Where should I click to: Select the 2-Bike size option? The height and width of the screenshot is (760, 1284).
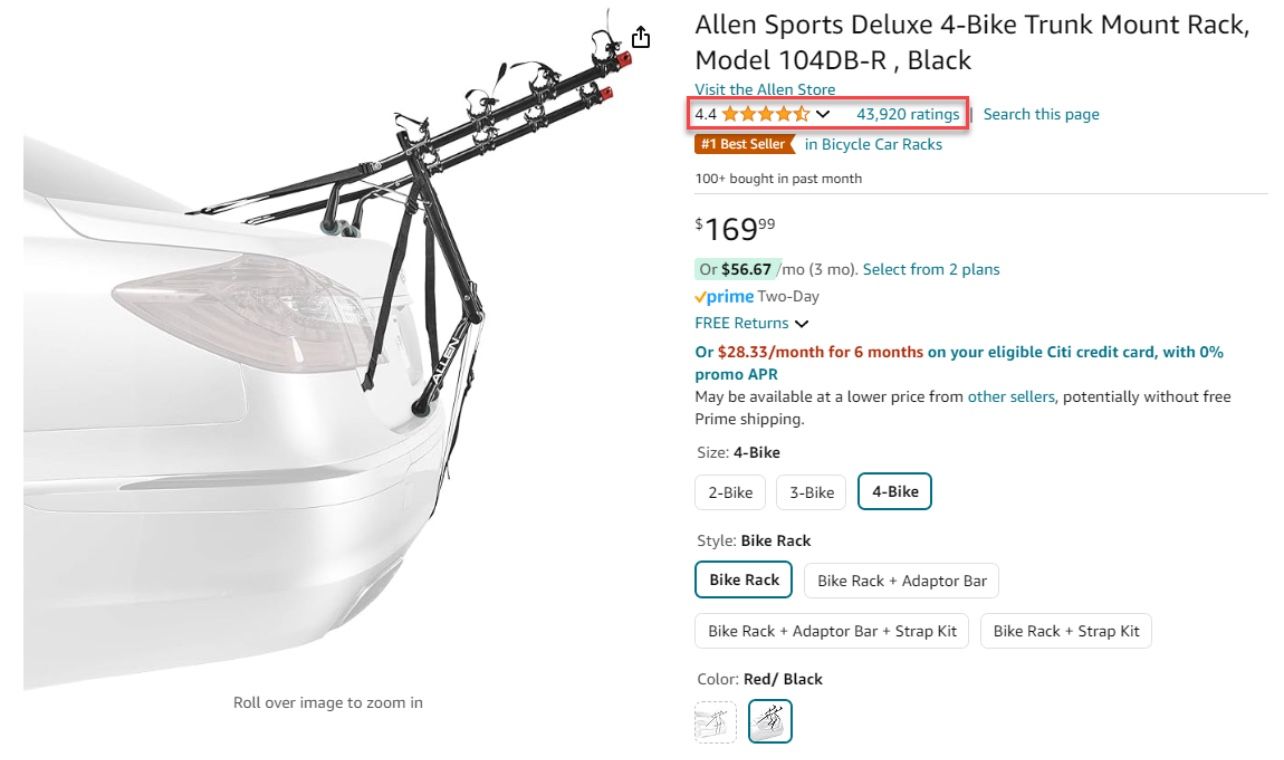(x=729, y=491)
